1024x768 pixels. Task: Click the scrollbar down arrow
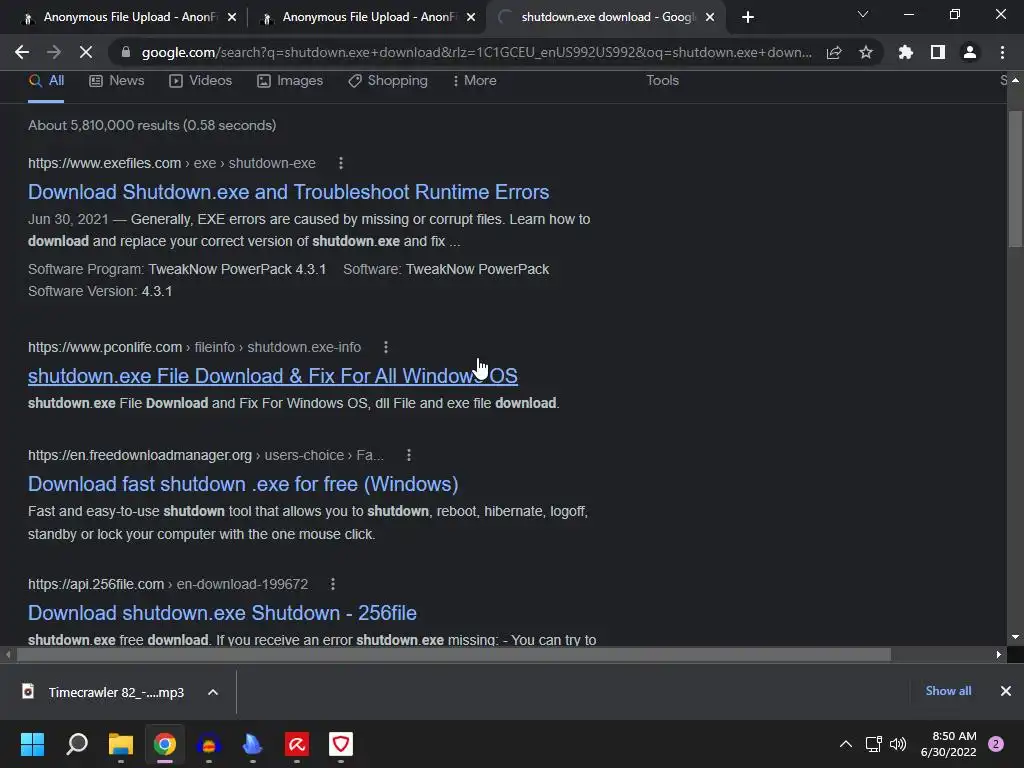[x=1015, y=637]
